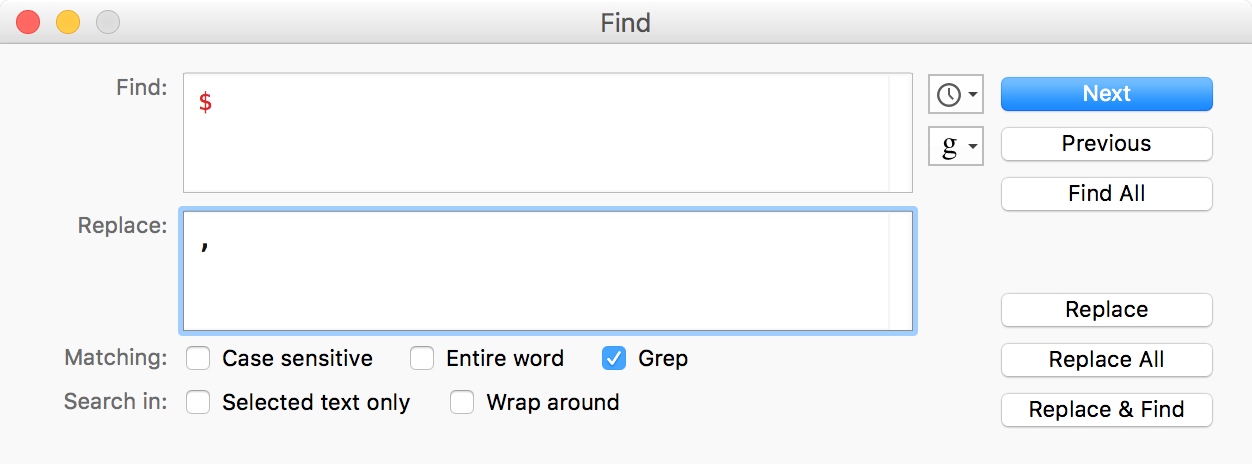The image size is (1252, 464).
Task: Disable the Grep checkbox
Action: (614, 358)
